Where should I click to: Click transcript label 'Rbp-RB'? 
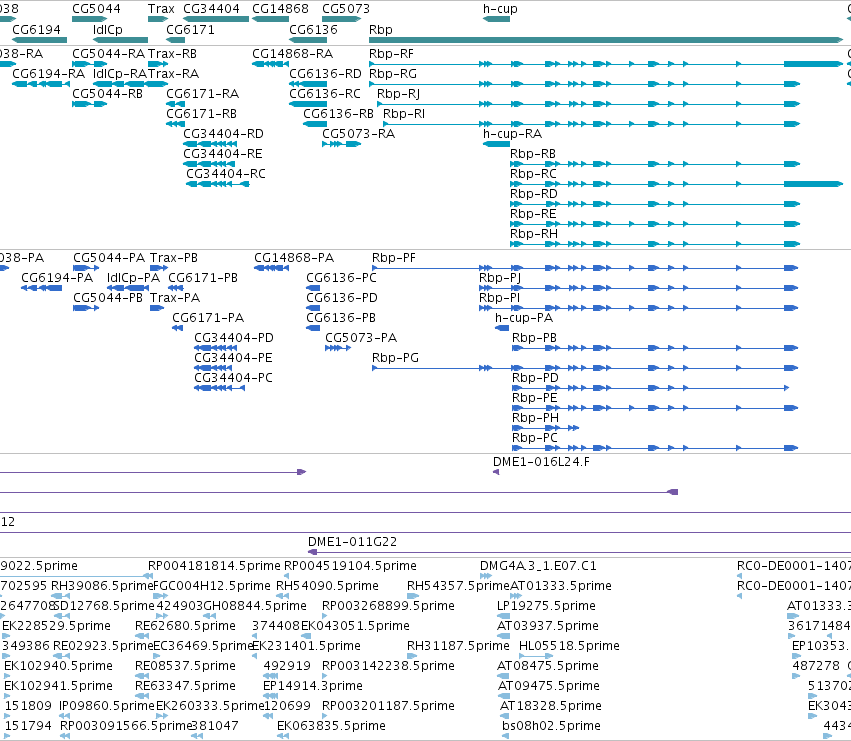click(532, 155)
